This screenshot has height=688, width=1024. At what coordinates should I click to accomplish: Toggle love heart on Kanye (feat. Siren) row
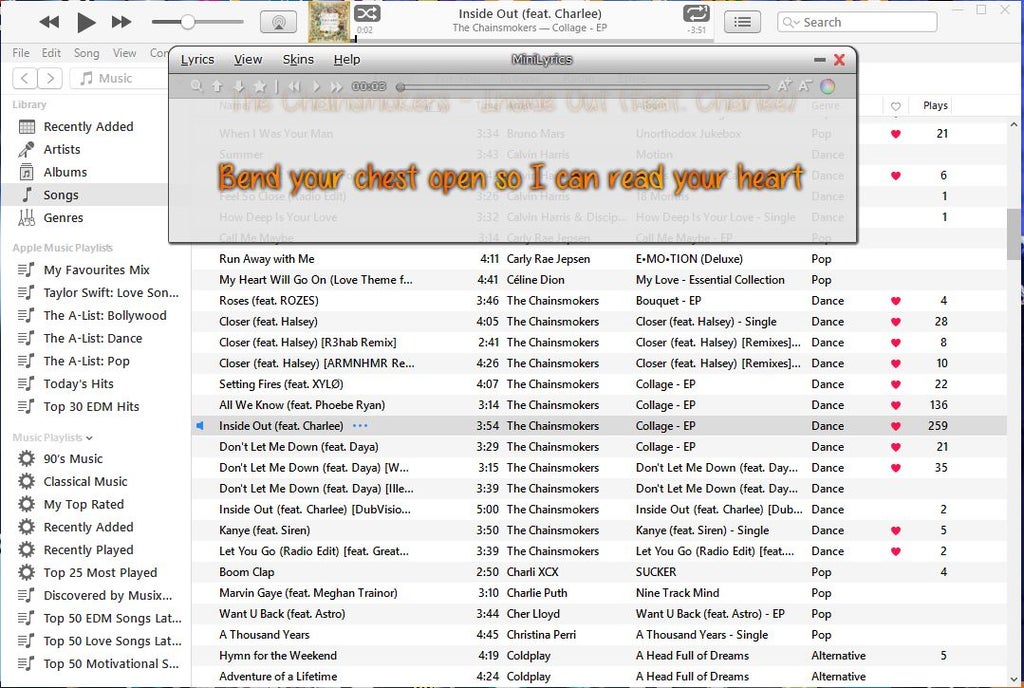895,531
